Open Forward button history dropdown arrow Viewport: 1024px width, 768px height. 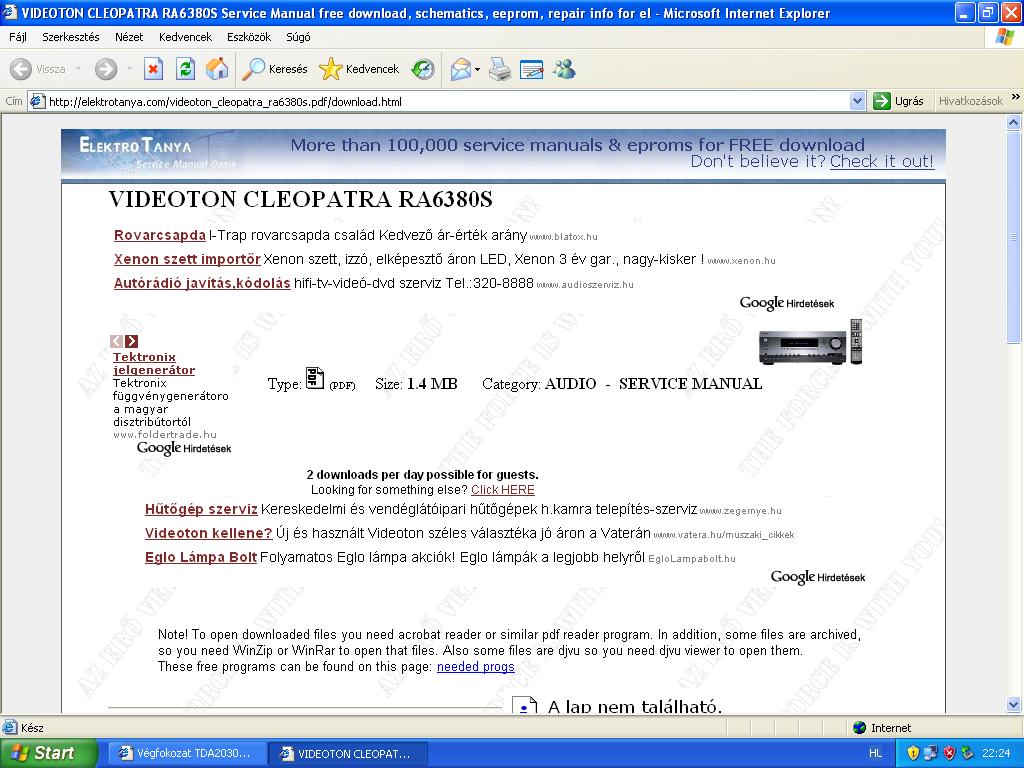pyautogui.click(x=129, y=69)
